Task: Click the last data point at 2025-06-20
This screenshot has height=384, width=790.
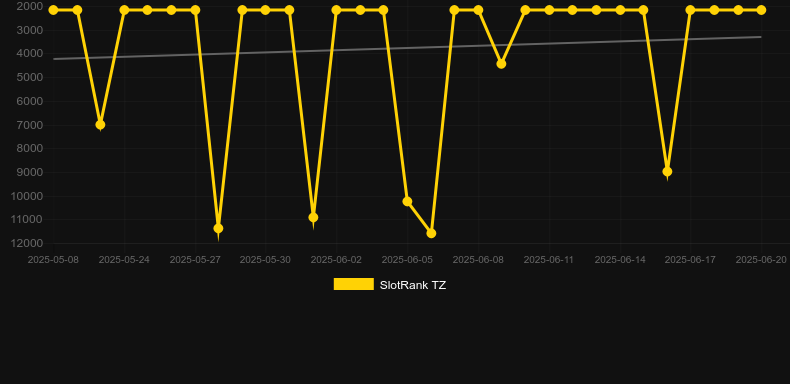Action: click(x=761, y=10)
